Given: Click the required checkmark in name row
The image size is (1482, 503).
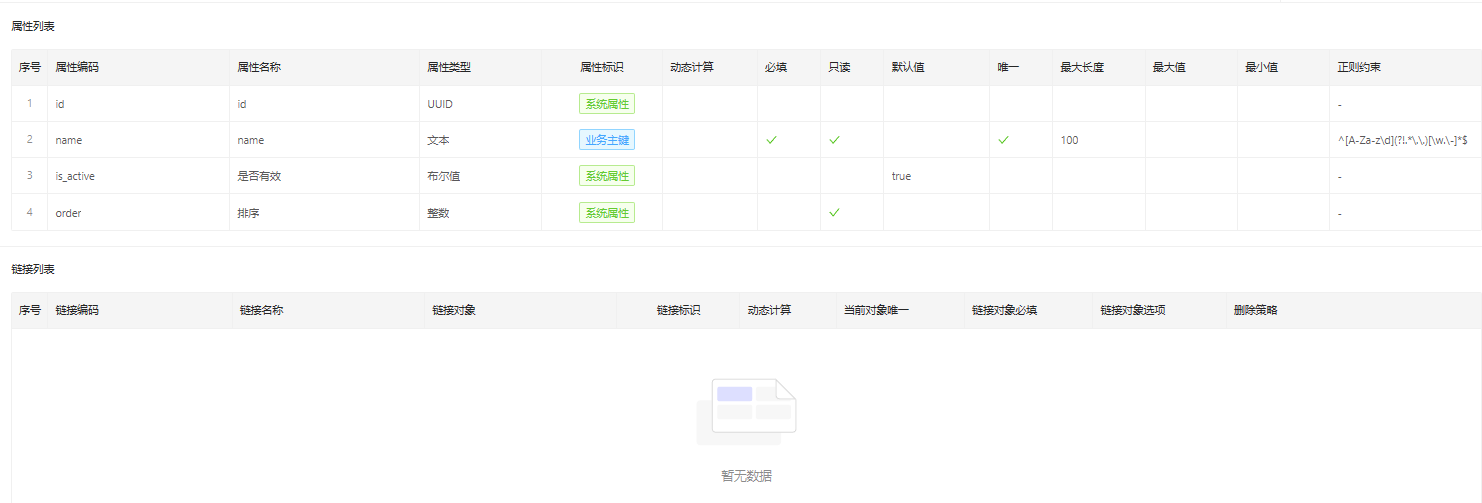Looking at the screenshot, I should [x=771, y=140].
